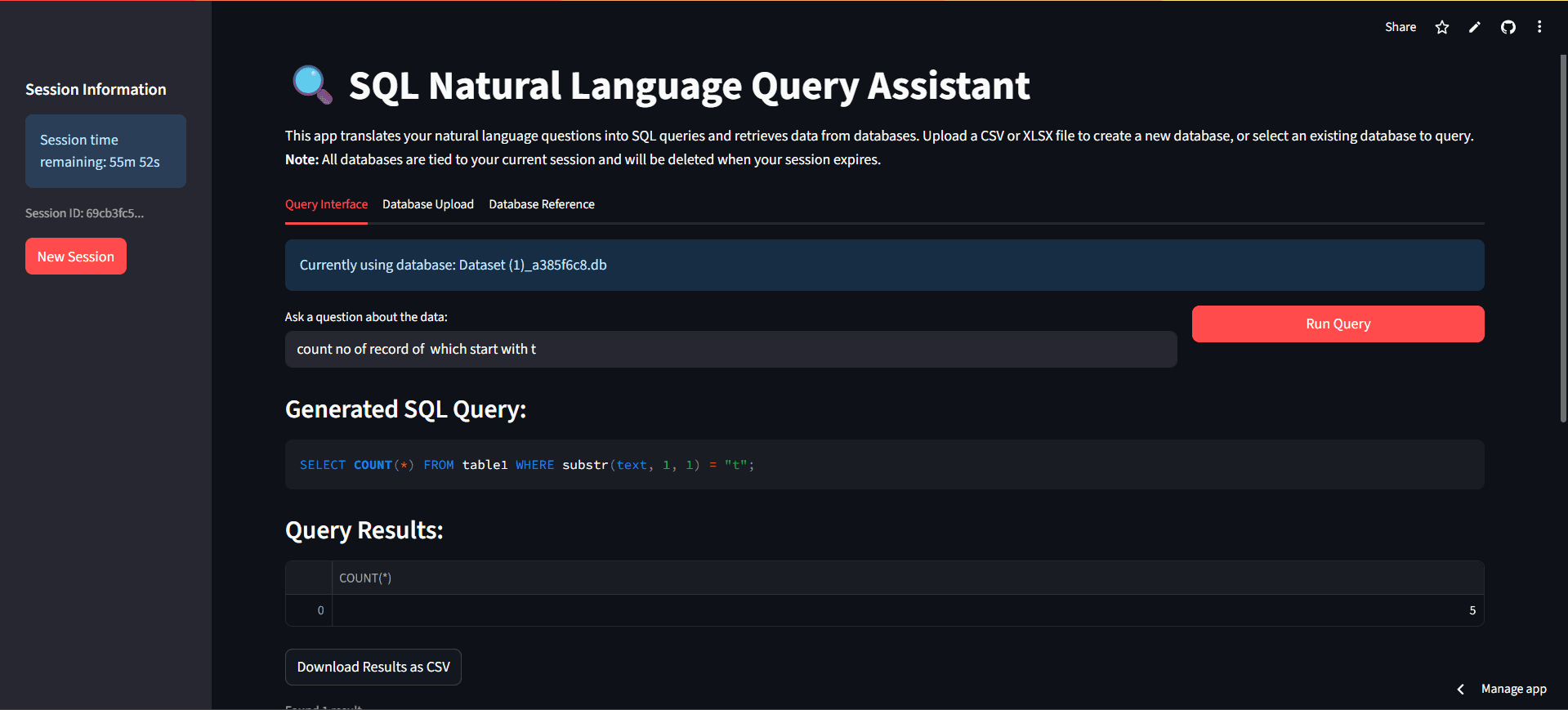Image resolution: width=1568 pixels, height=710 pixels.
Task: Click the SQL Natural Language Query Assistant title
Action: [689, 86]
